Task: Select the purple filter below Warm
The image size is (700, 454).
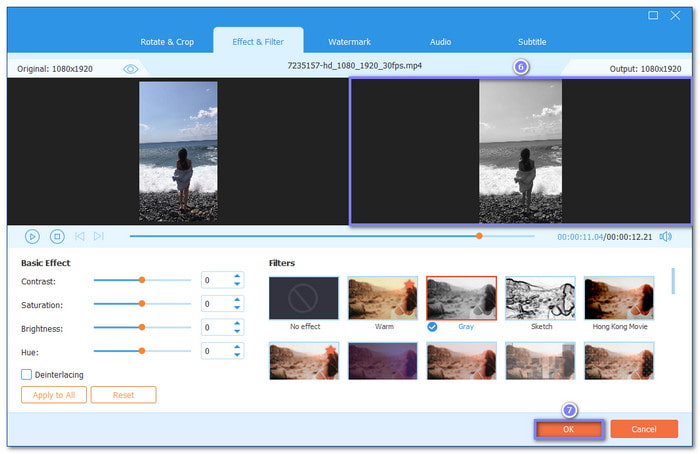Action: coord(383,361)
